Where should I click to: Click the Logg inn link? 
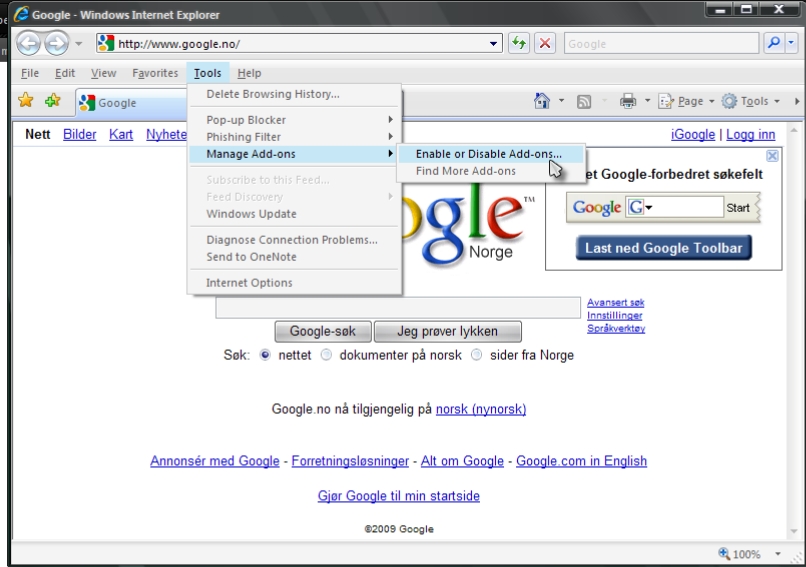point(750,135)
